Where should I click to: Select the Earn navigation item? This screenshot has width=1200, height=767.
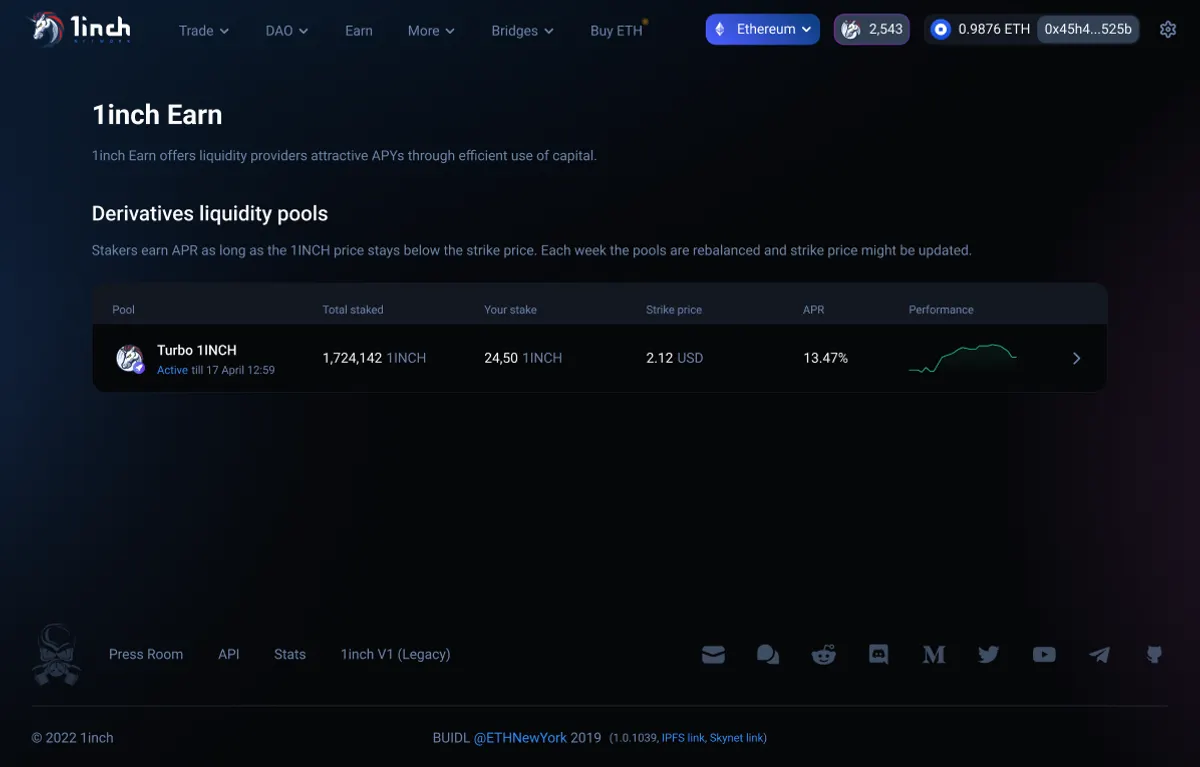point(359,30)
